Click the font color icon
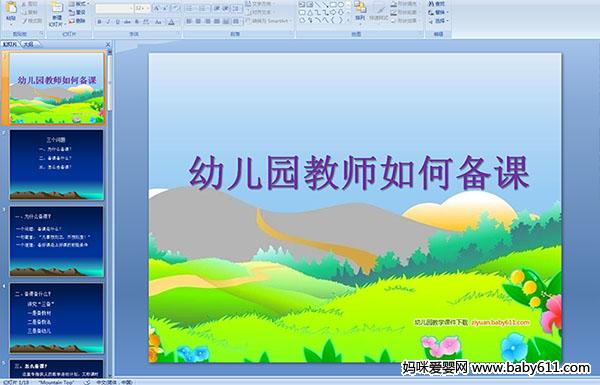 pyautogui.click(x=171, y=22)
